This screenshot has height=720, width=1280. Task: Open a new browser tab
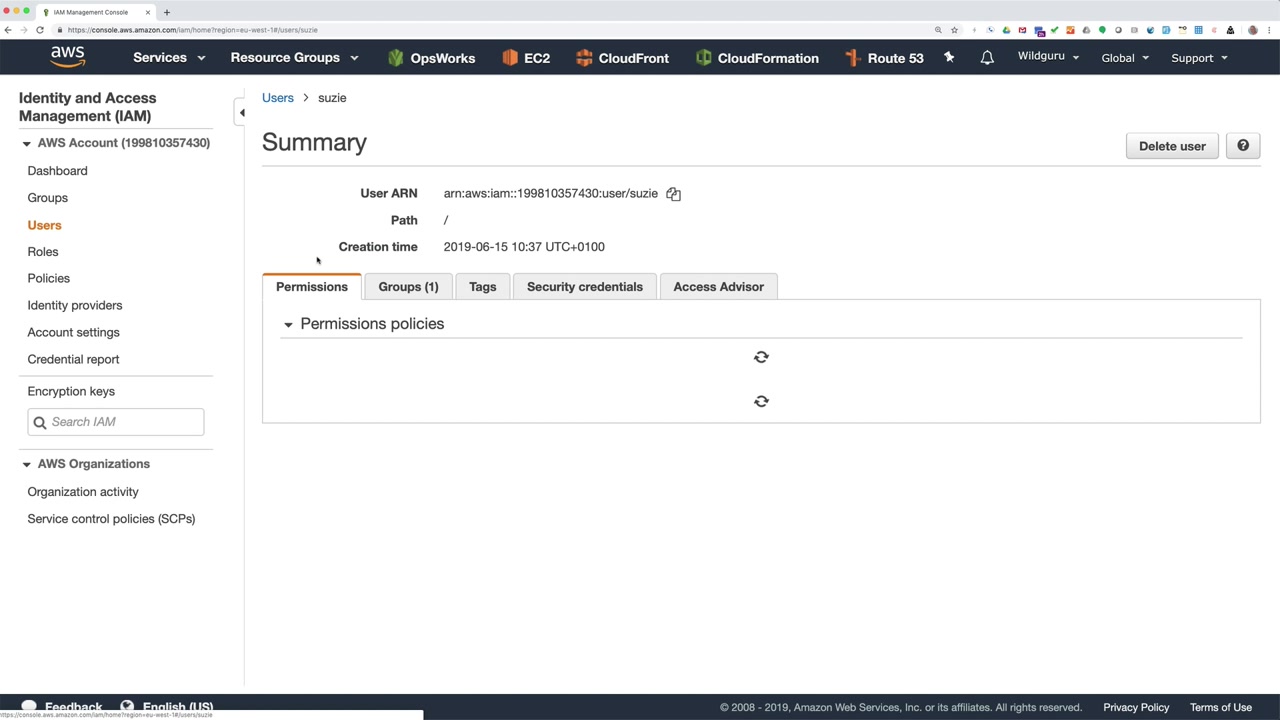167,12
